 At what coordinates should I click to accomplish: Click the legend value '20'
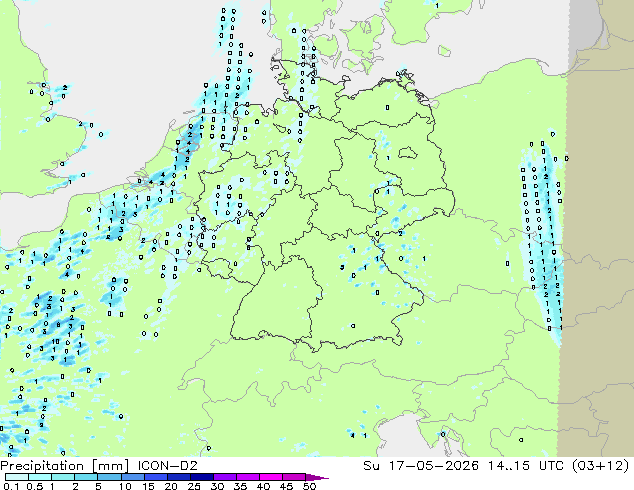coord(171,486)
